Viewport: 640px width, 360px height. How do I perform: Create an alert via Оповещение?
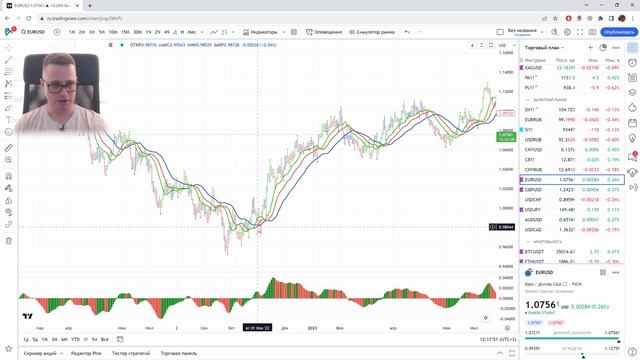click(324, 32)
